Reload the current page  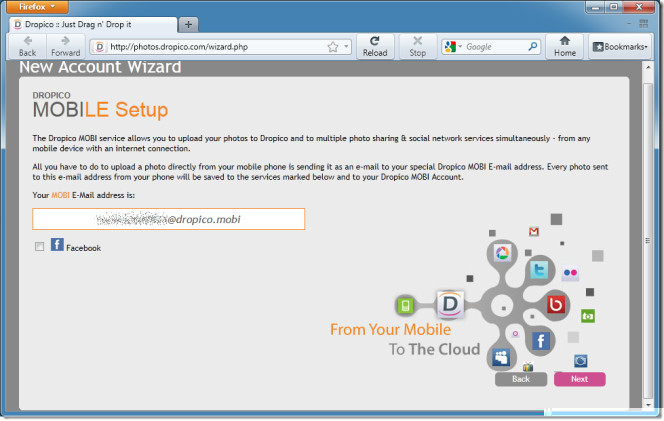tap(375, 47)
